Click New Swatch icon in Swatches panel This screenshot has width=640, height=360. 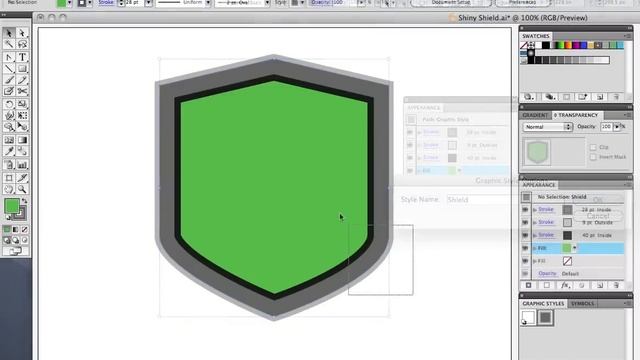[600, 97]
